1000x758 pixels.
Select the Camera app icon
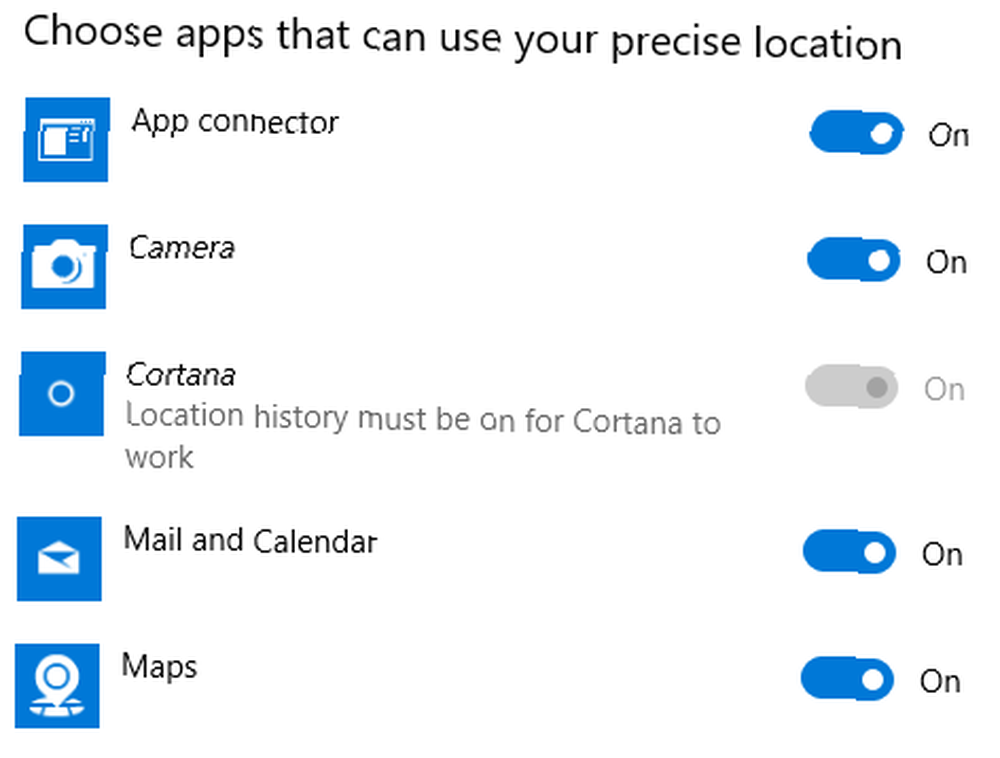click(64, 266)
